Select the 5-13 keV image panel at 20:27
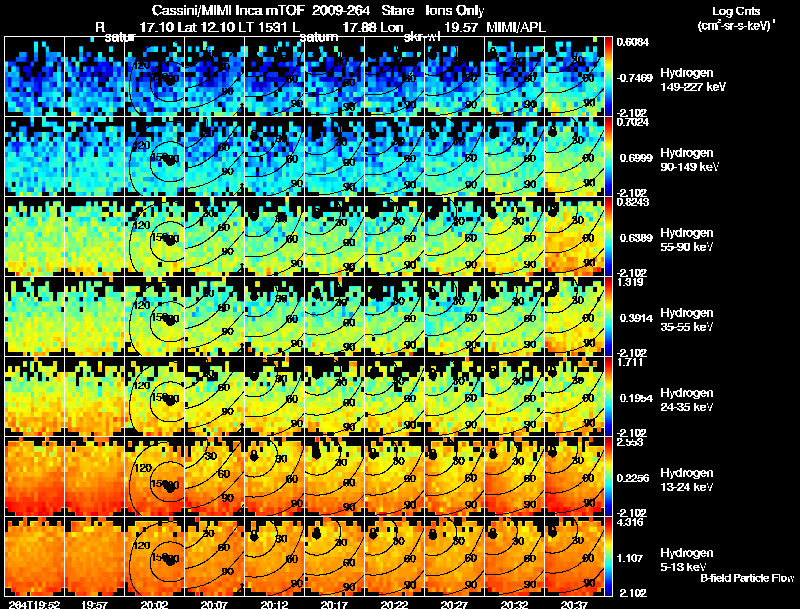800x609 pixels. pyautogui.click(x=454, y=557)
